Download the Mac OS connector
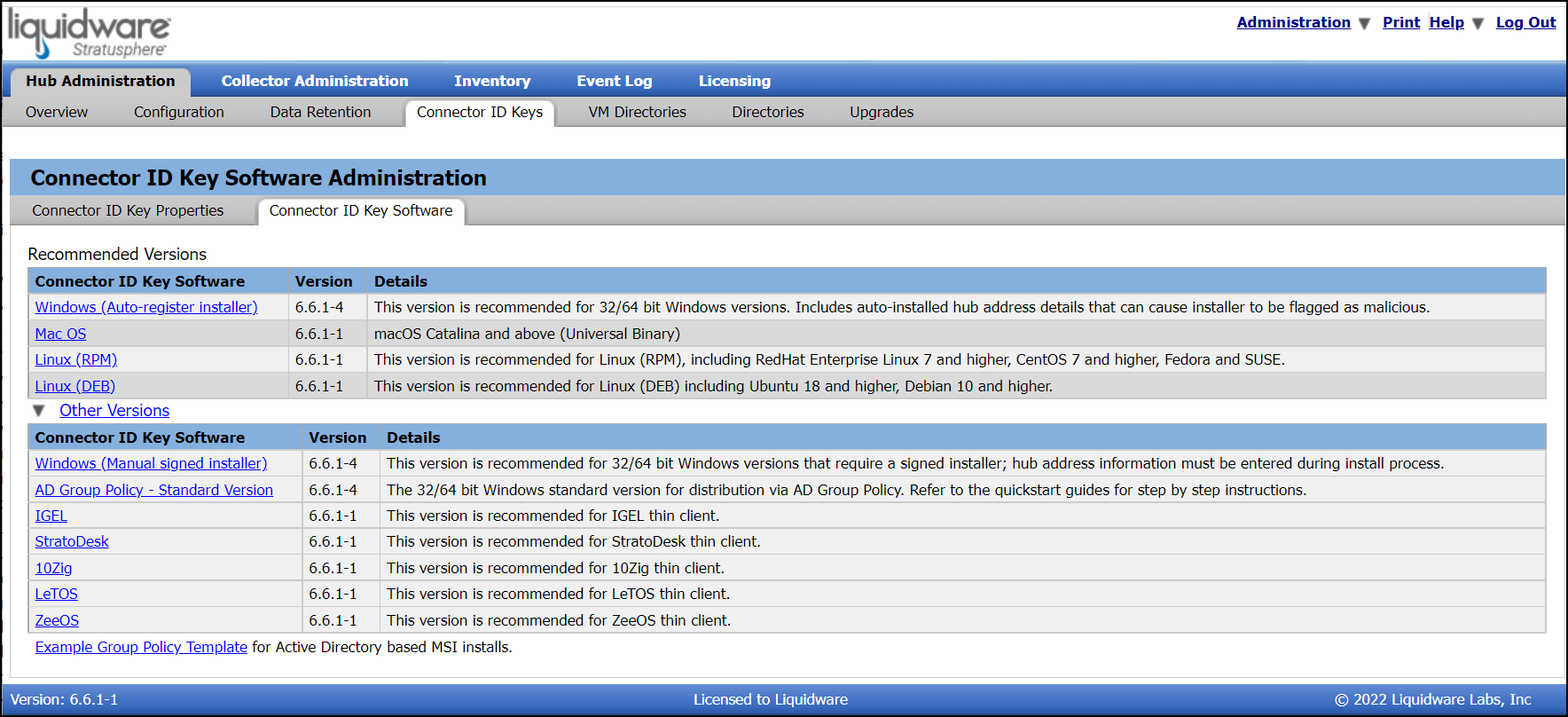 click(60, 334)
